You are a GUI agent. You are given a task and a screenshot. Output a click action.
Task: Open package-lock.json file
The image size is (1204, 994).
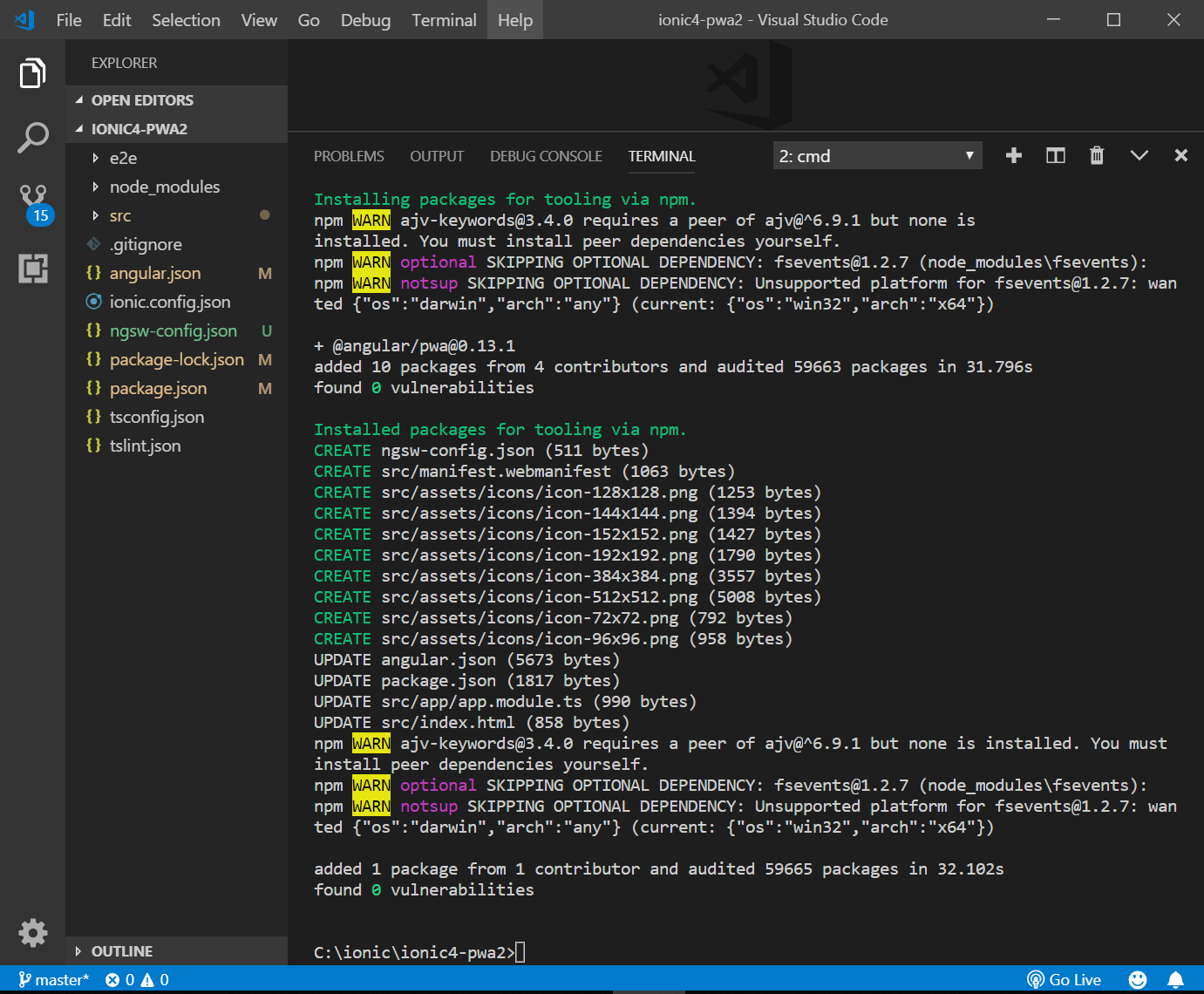point(176,359)
